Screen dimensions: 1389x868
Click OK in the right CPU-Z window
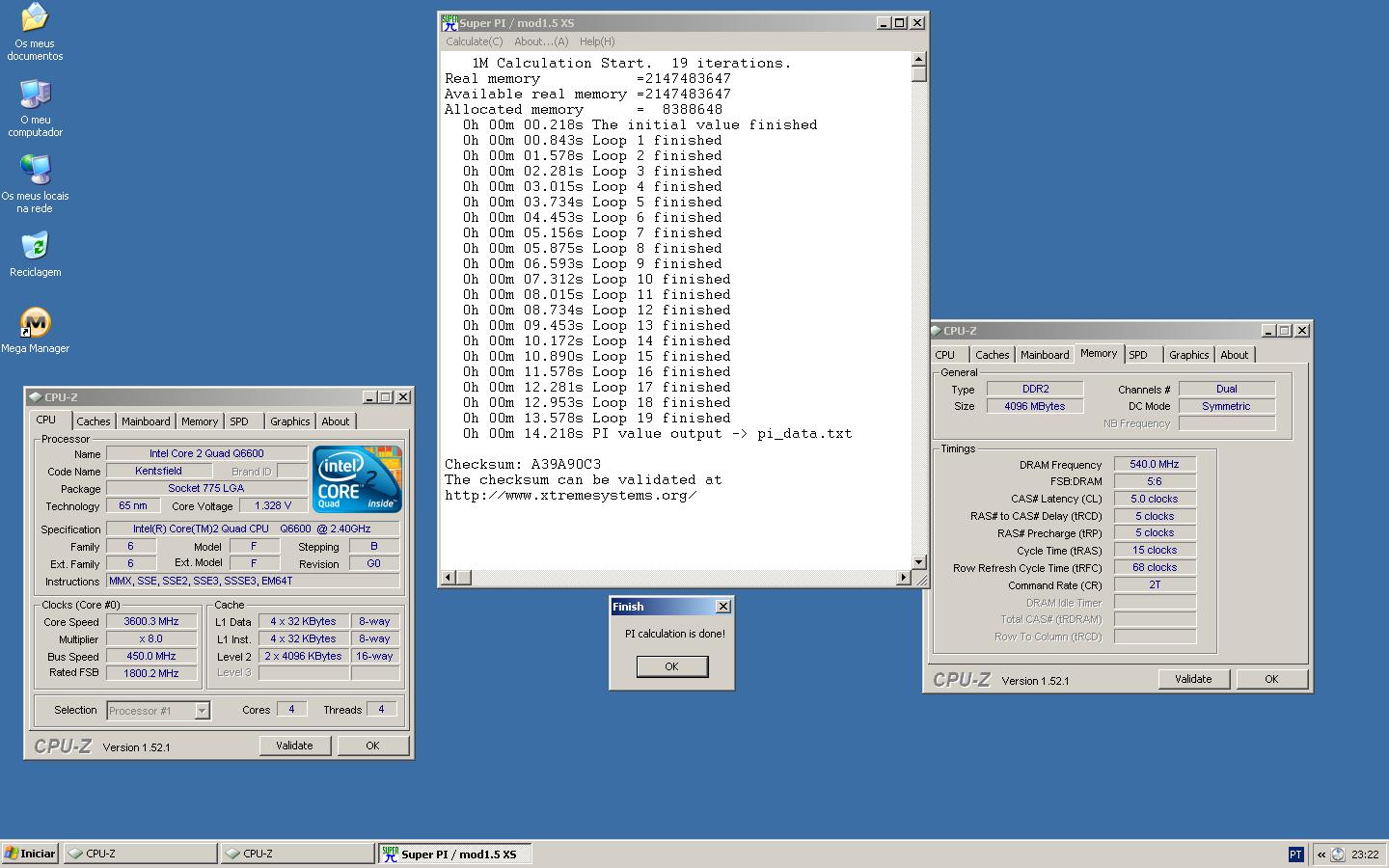pos(1271,679)
